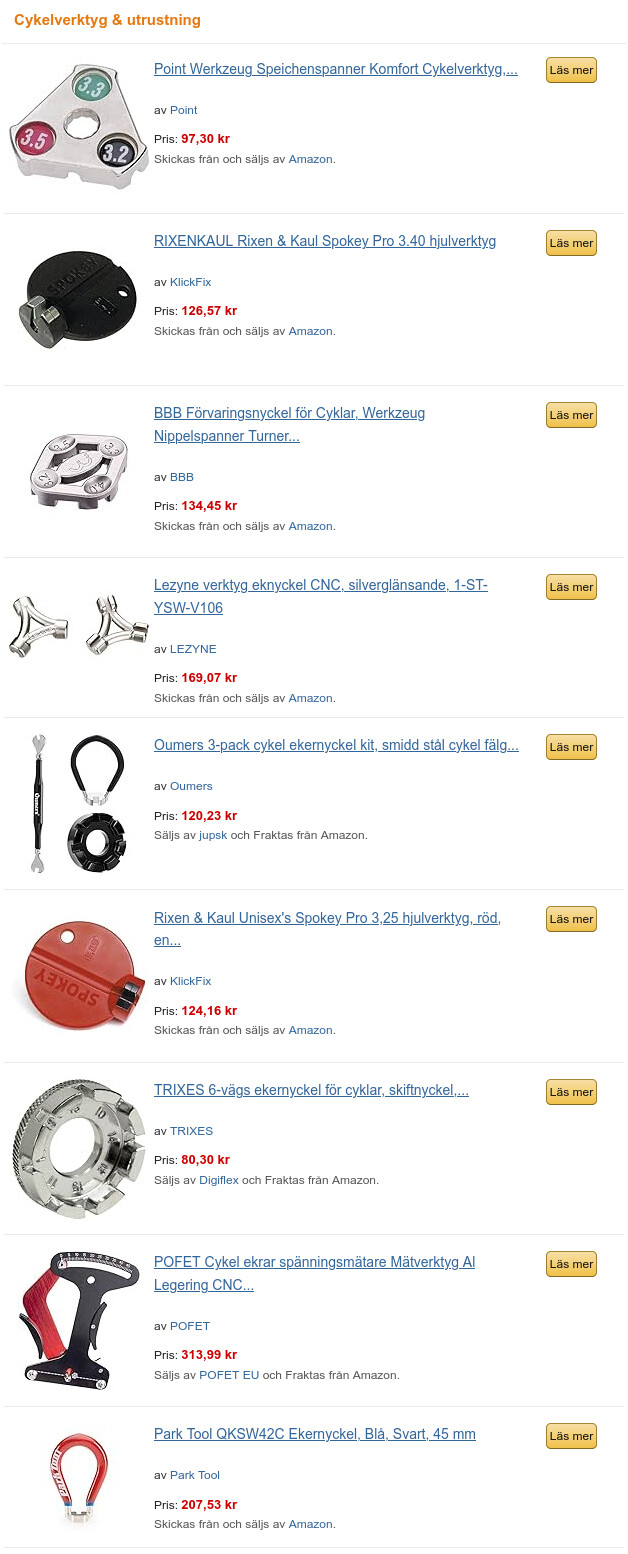The height and width of the screenshot is (1554, 628).
Task: Visit the Digiflex seller link
Action: [219, 1180]
